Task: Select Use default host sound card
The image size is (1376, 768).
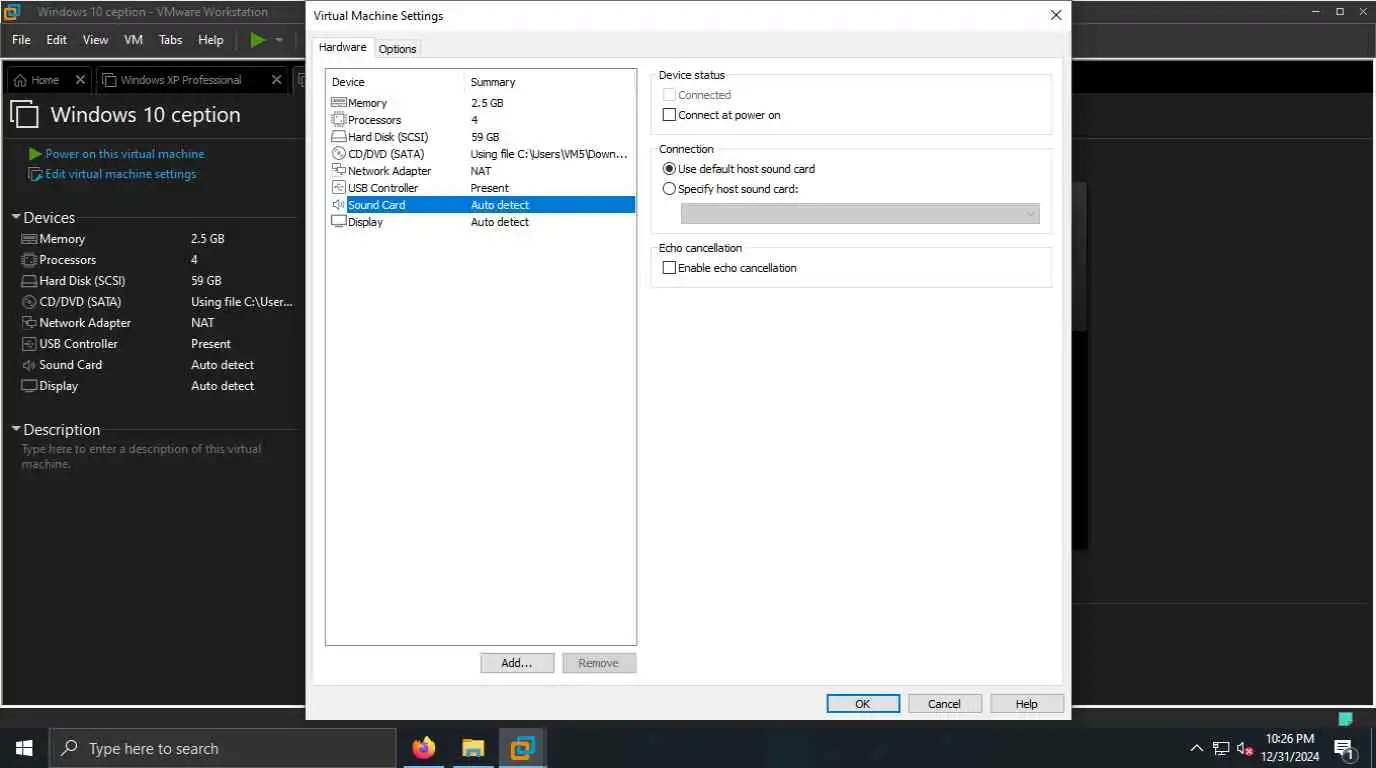Action: 670,169
